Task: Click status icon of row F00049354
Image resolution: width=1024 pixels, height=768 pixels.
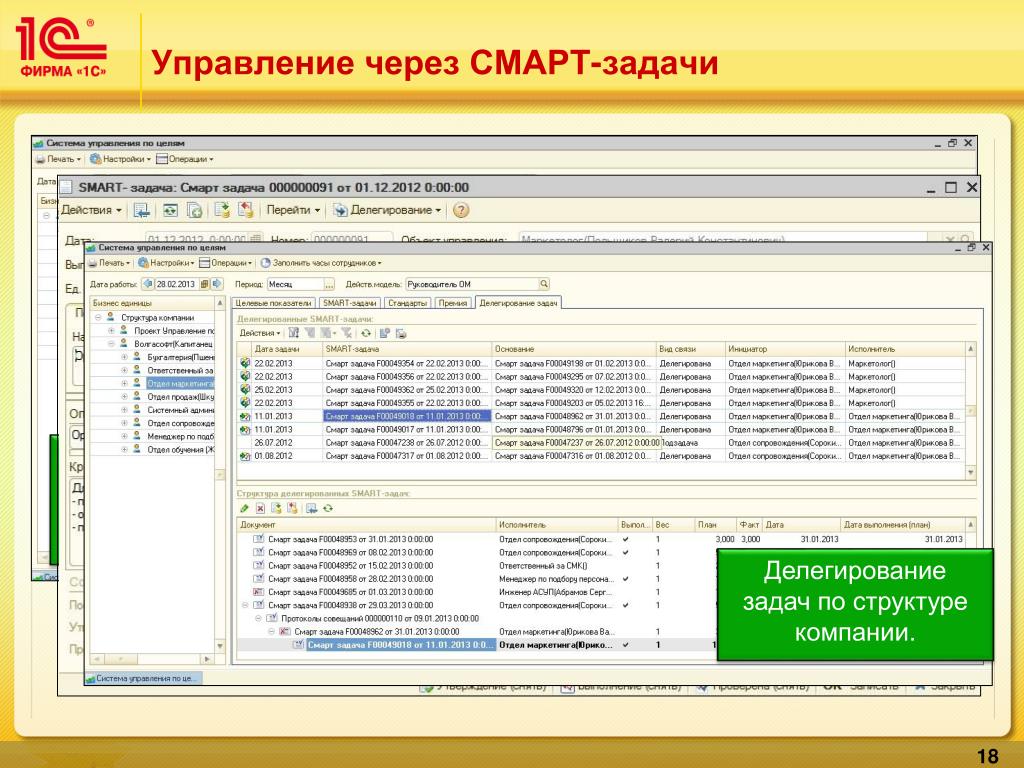Action: 245,363
